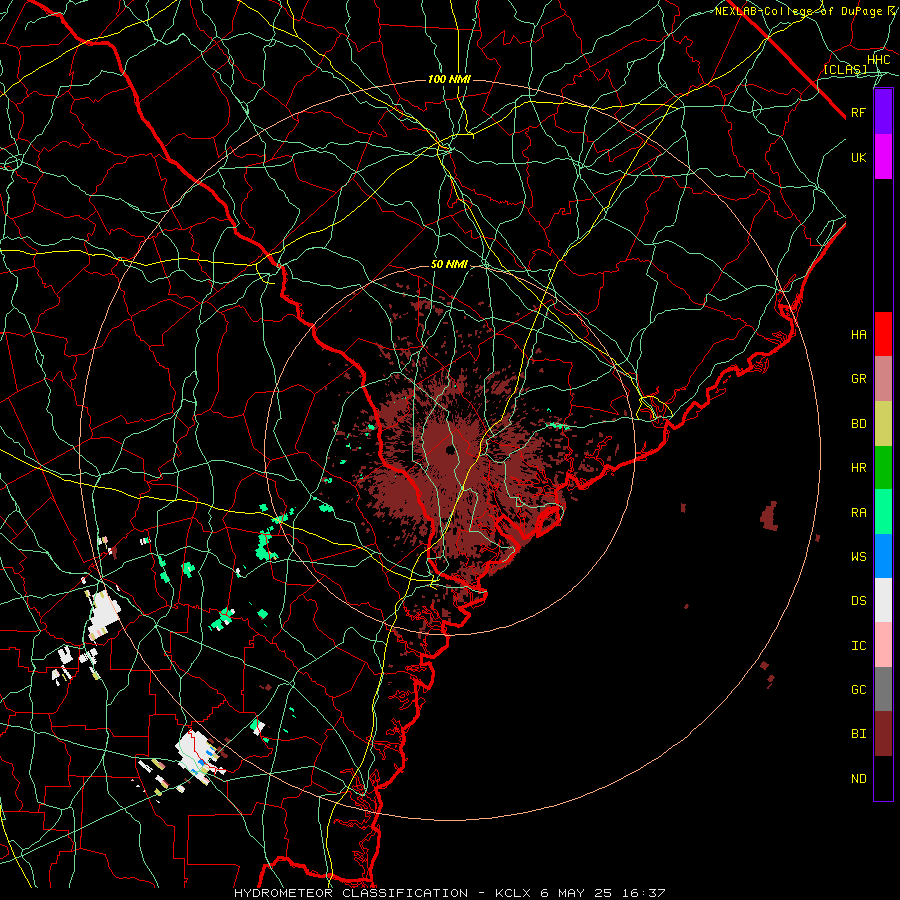Screen dimensions: 900x900
Task: Click the DS legend label
Action: (x=859, y=601)
